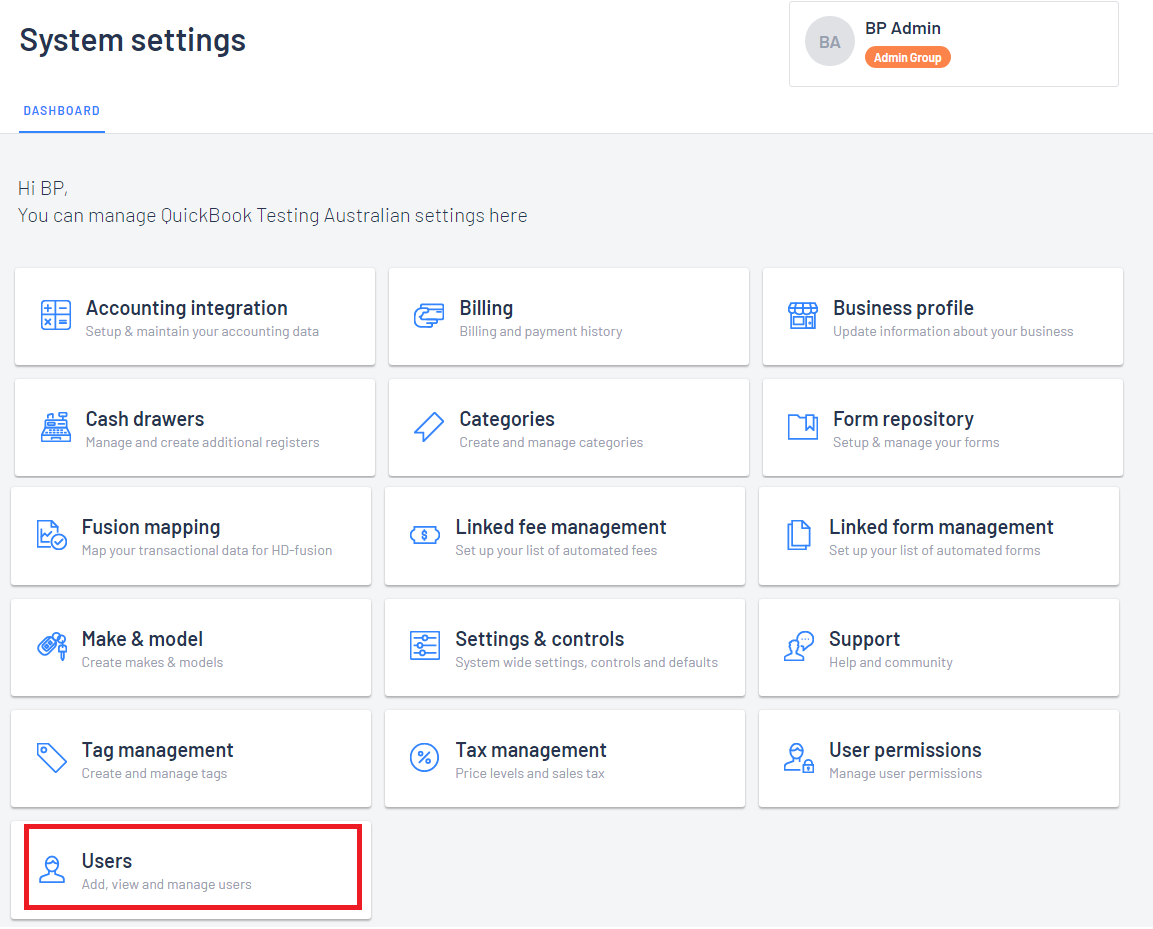
Task: Switch to the Dashboard tab
Action: (62, 111)
